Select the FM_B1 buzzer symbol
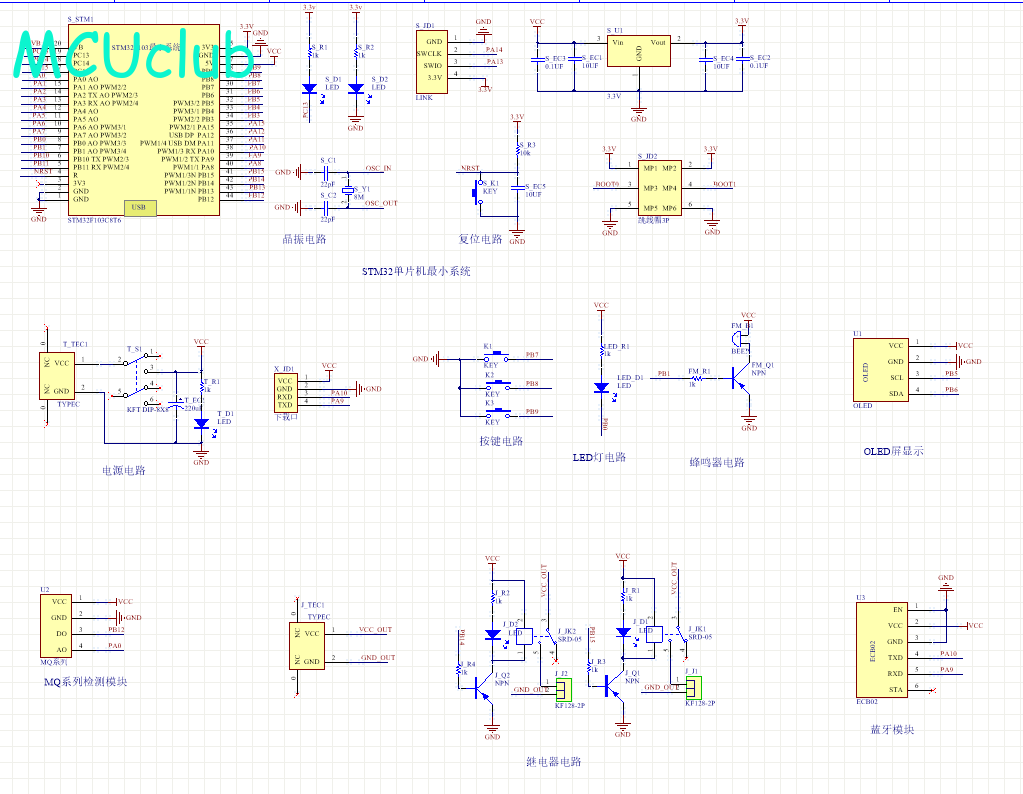Viewport: 1023px width, 794px height. point(739,339)
